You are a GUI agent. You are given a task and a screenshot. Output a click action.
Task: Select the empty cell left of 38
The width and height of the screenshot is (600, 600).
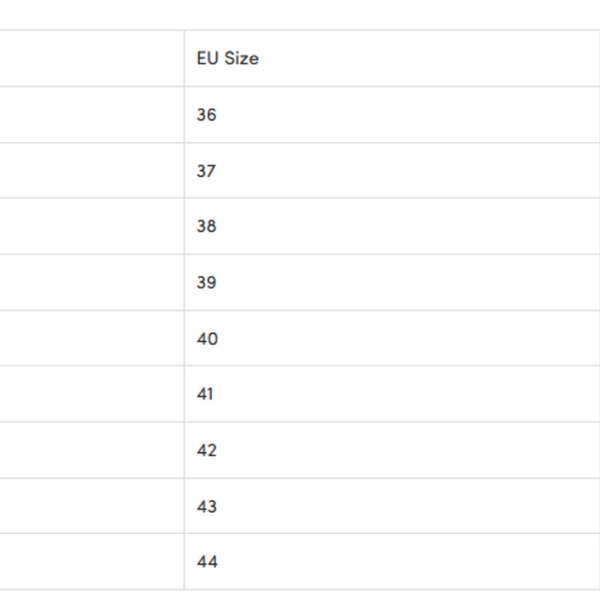tap(92, 227)
